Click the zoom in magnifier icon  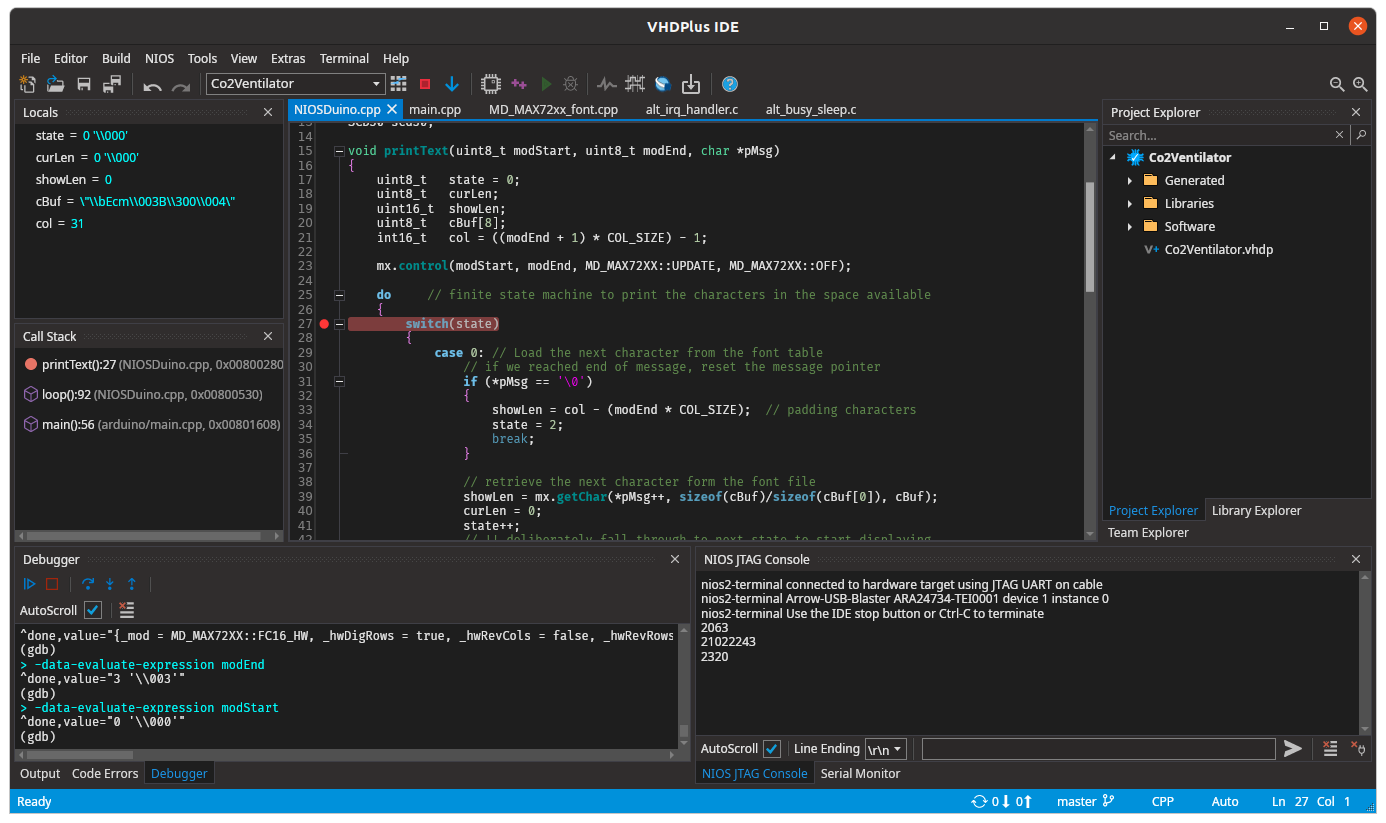tap(1360, 85)
